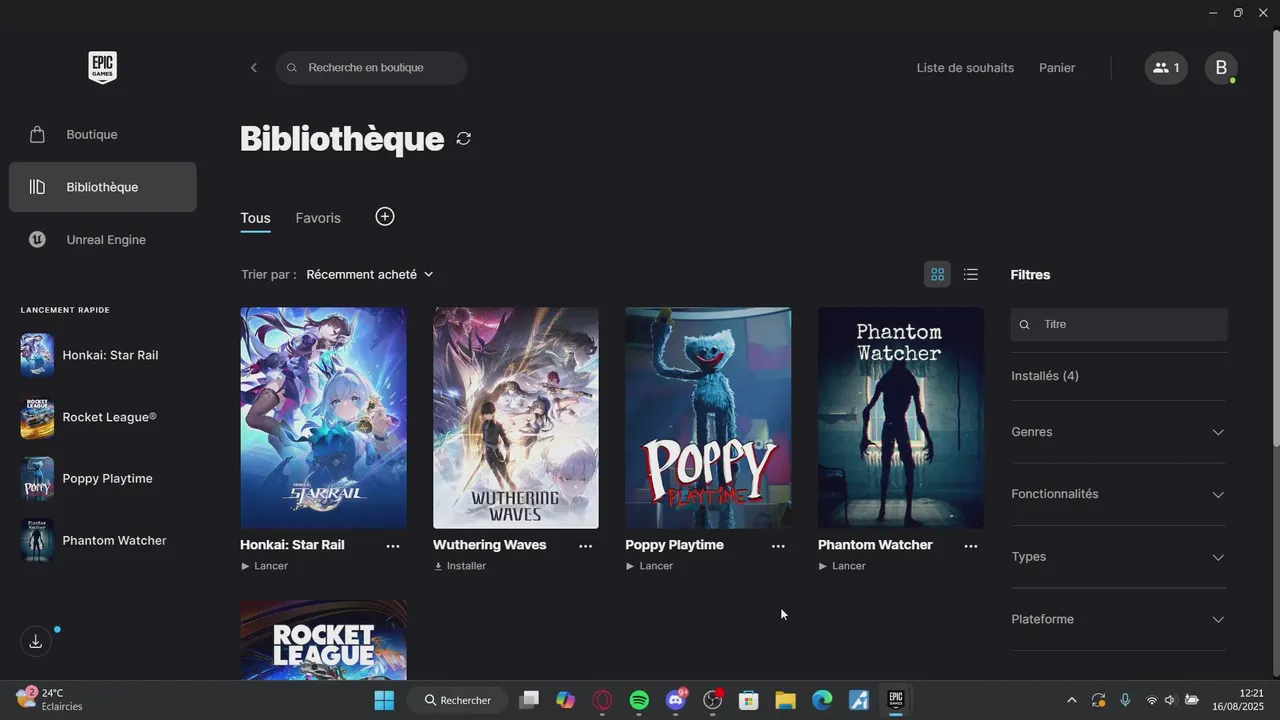Click the microphone tray icon
The height and width of the screenshot is (720, 1280).
point(1125,700)
